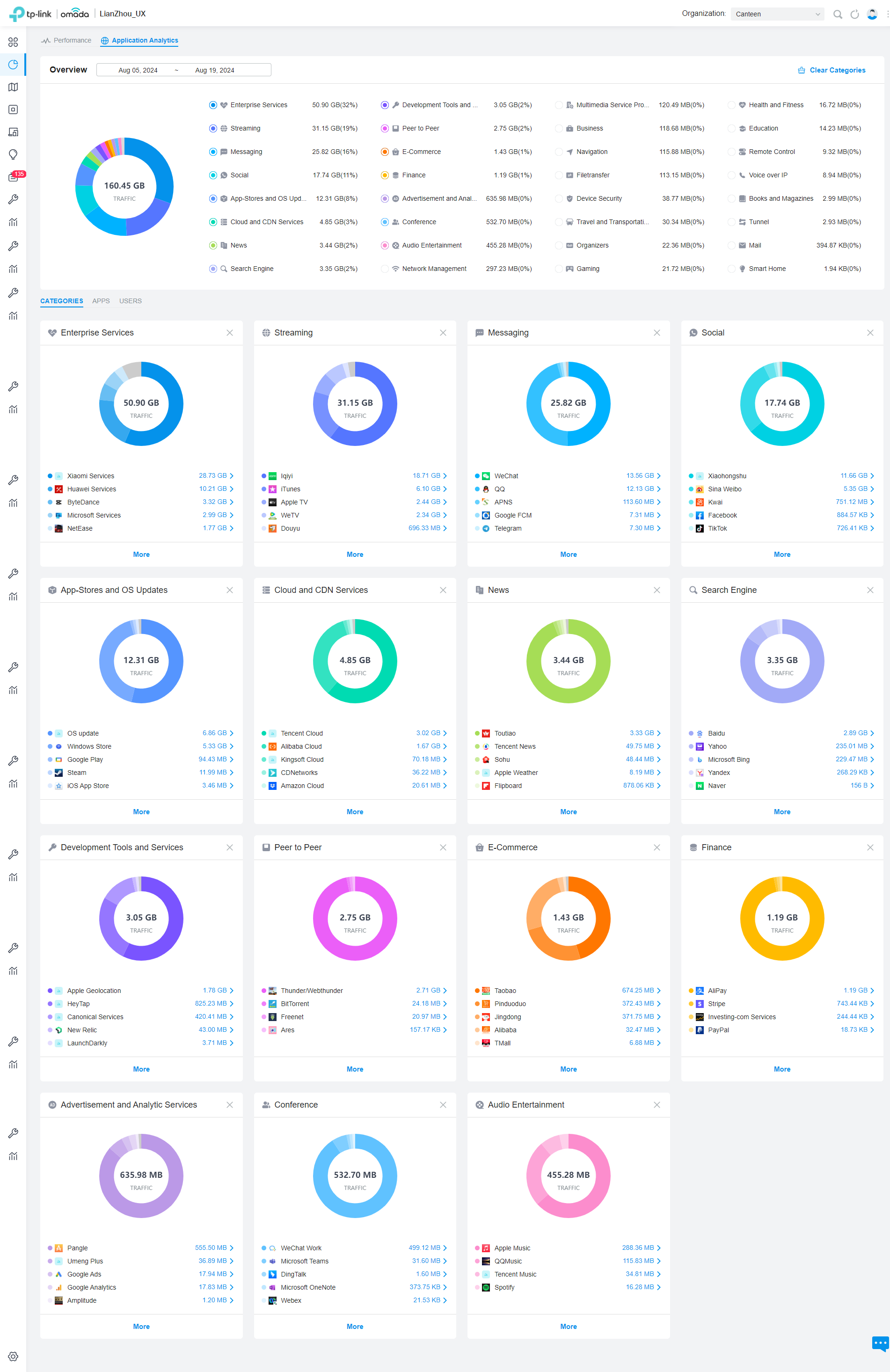Click the Streaming 31.15 GB donut chart
The height and width of the screenshot is (1372, 890).
point(355,403)
